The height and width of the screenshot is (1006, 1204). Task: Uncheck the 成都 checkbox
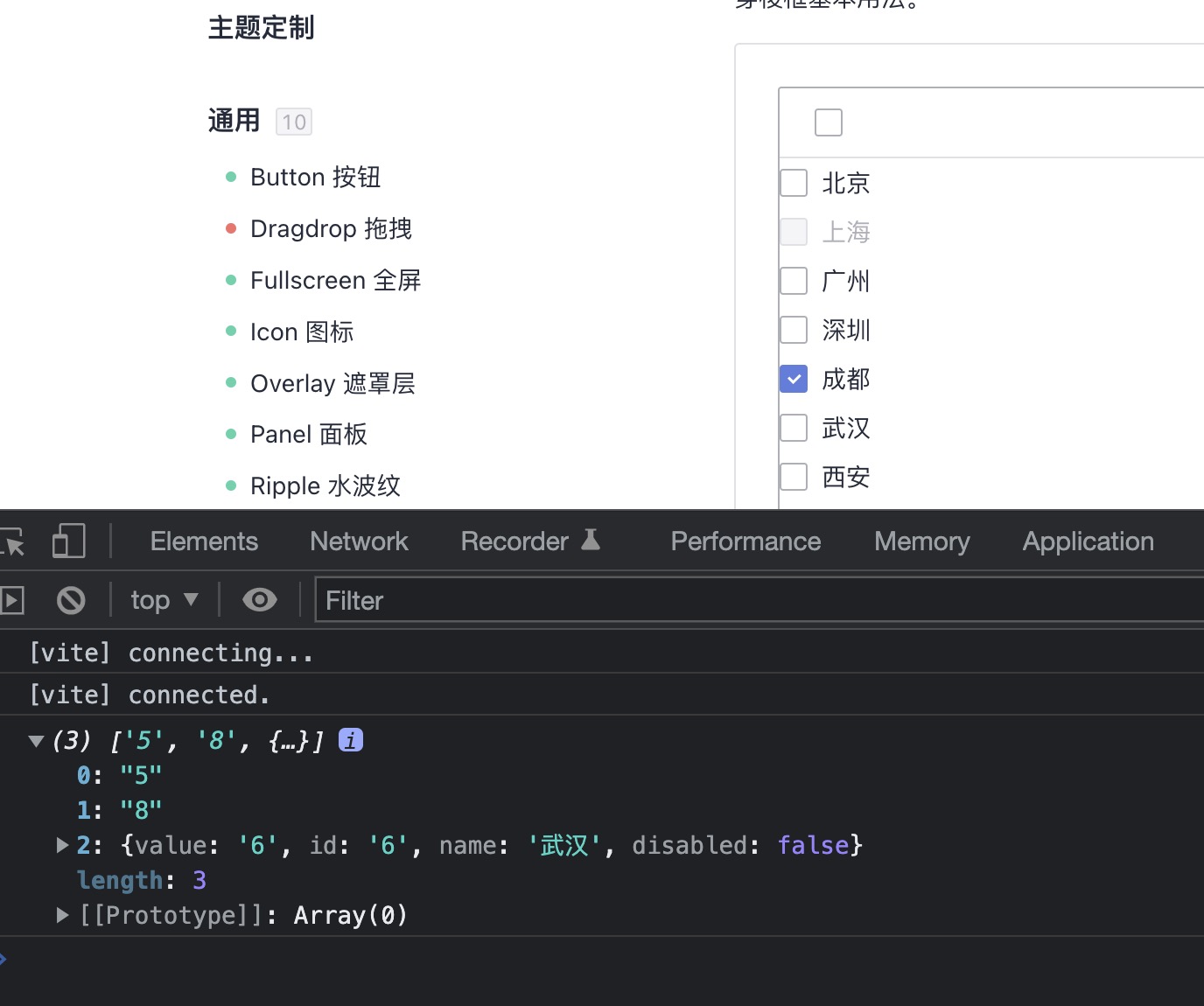tap(794, 379)
